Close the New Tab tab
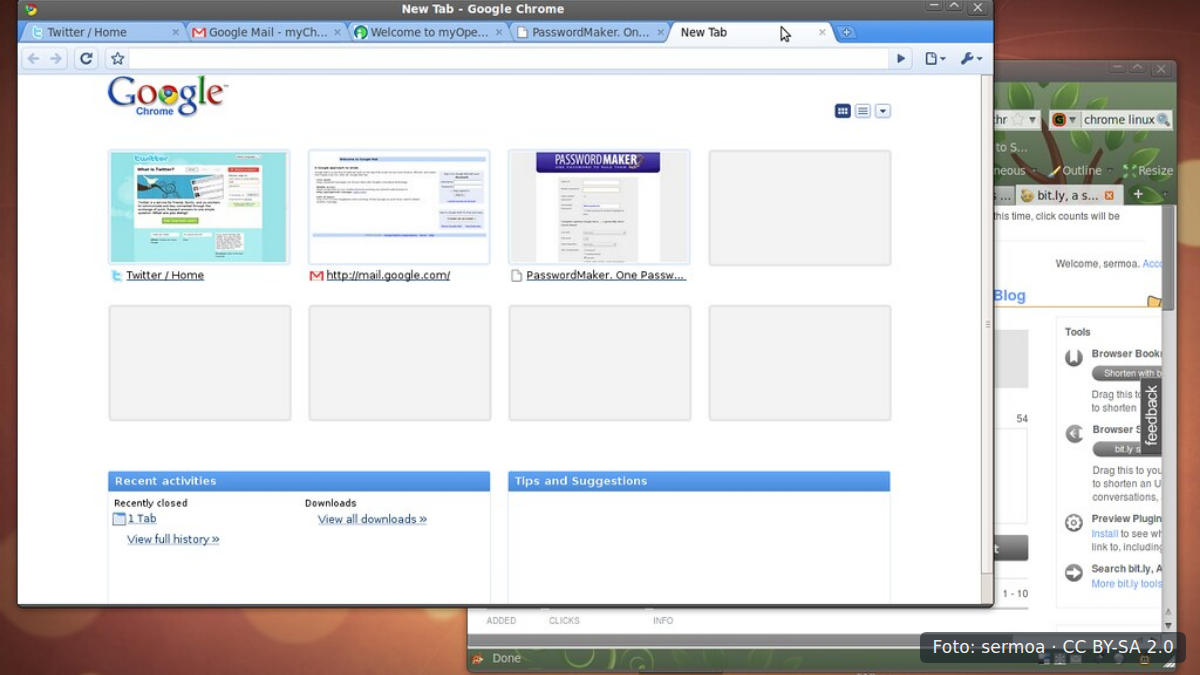1200x675 pixels. [x=823, y=32]
